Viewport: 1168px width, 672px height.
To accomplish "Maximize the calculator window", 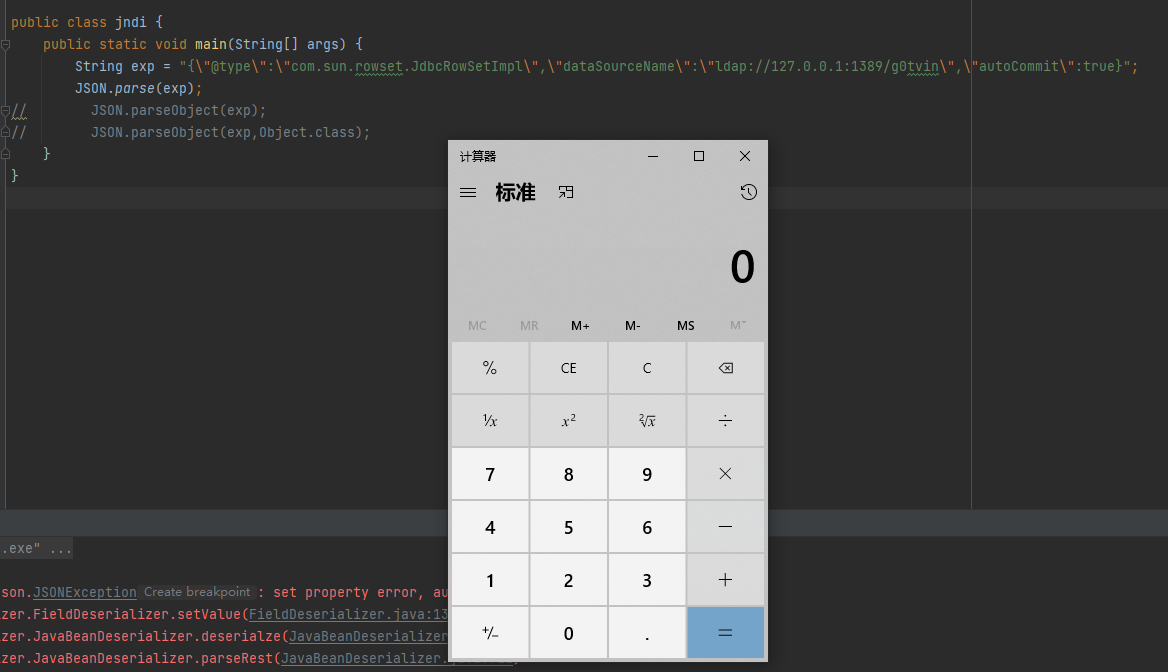I will tap(699, 156).
